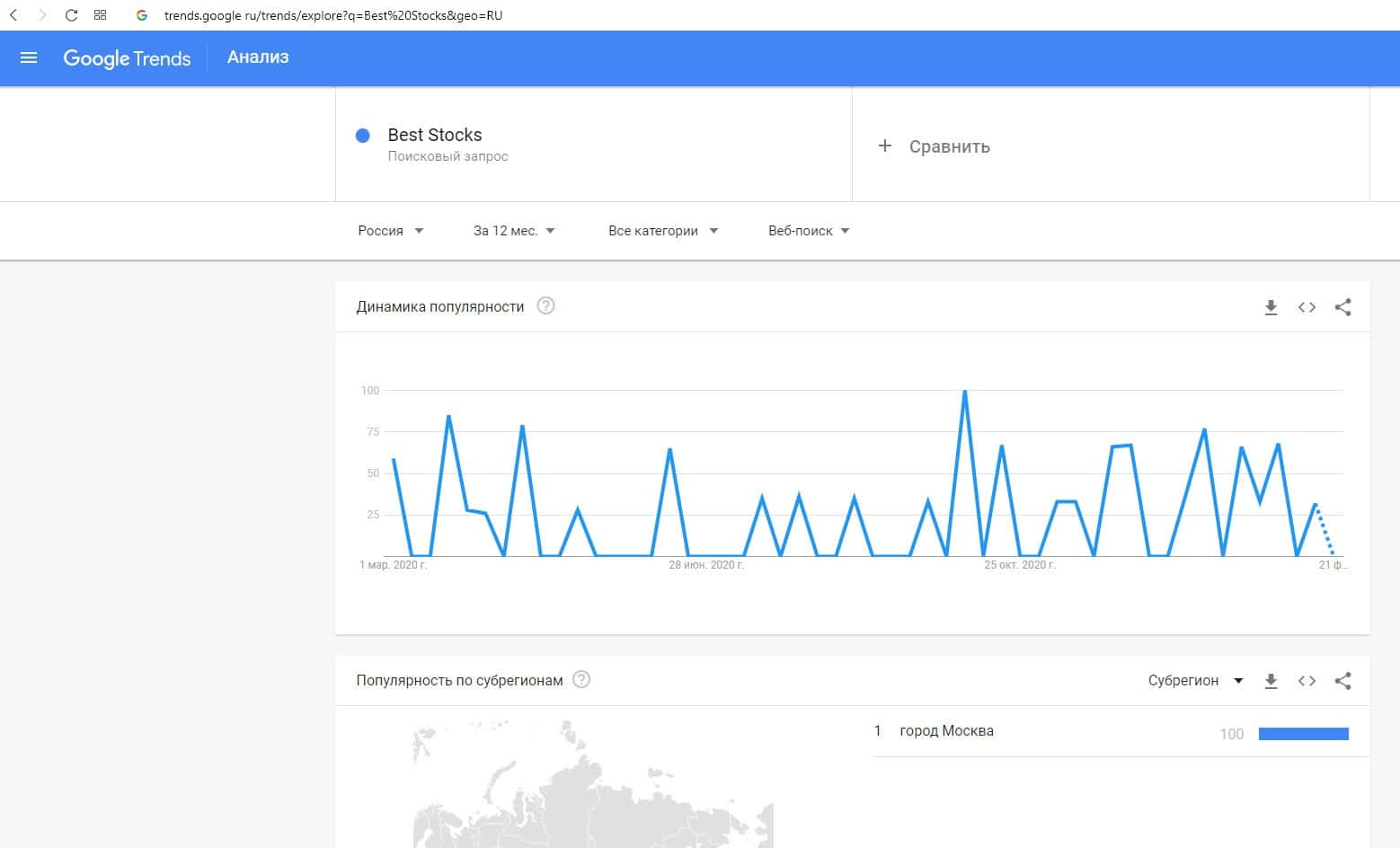Open the Россия region dropdown
Screen dimensions: 1400x848
coord(390,231)
